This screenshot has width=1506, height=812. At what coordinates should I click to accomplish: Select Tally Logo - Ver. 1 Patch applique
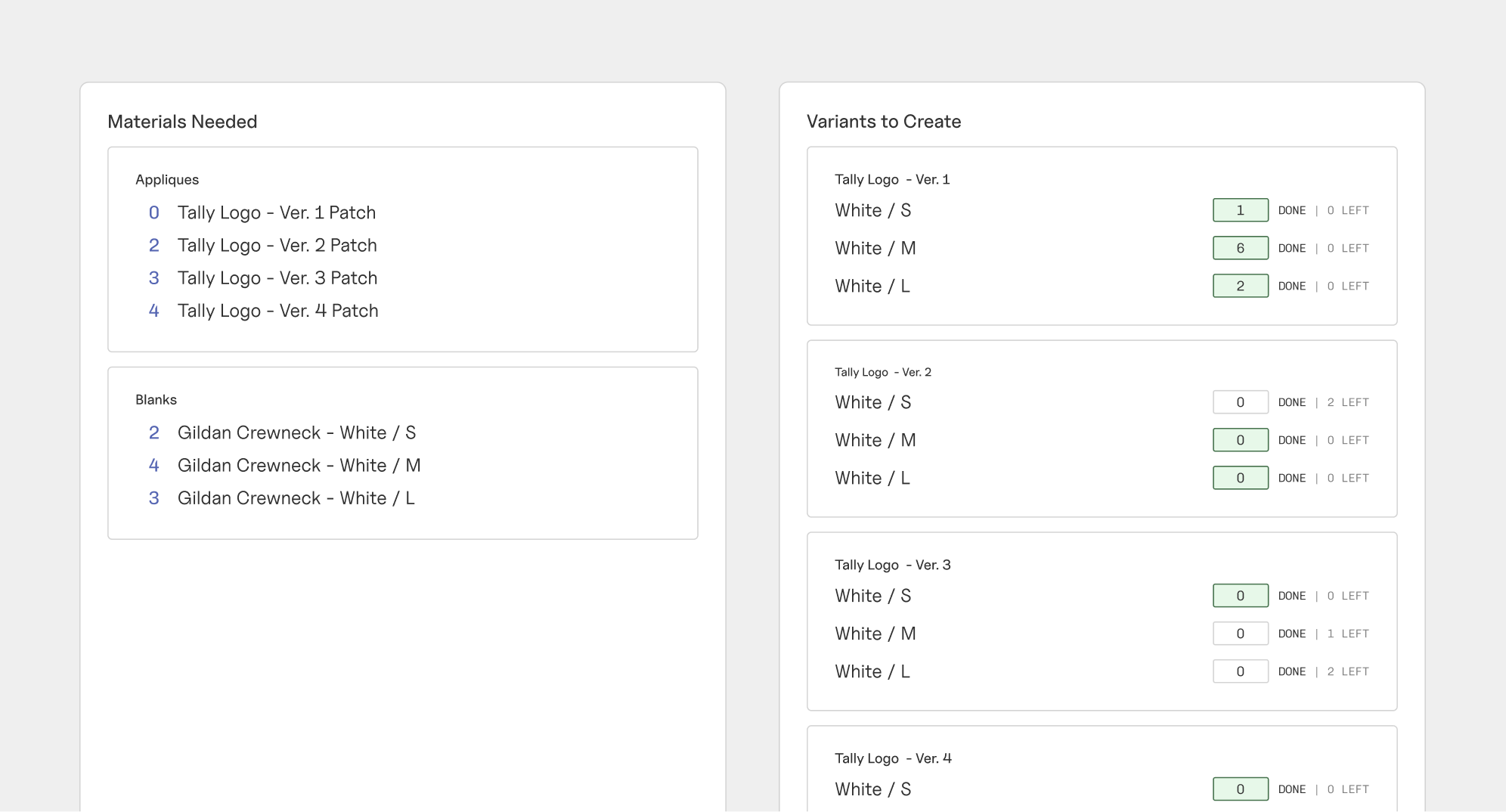(x=276, y=212)
